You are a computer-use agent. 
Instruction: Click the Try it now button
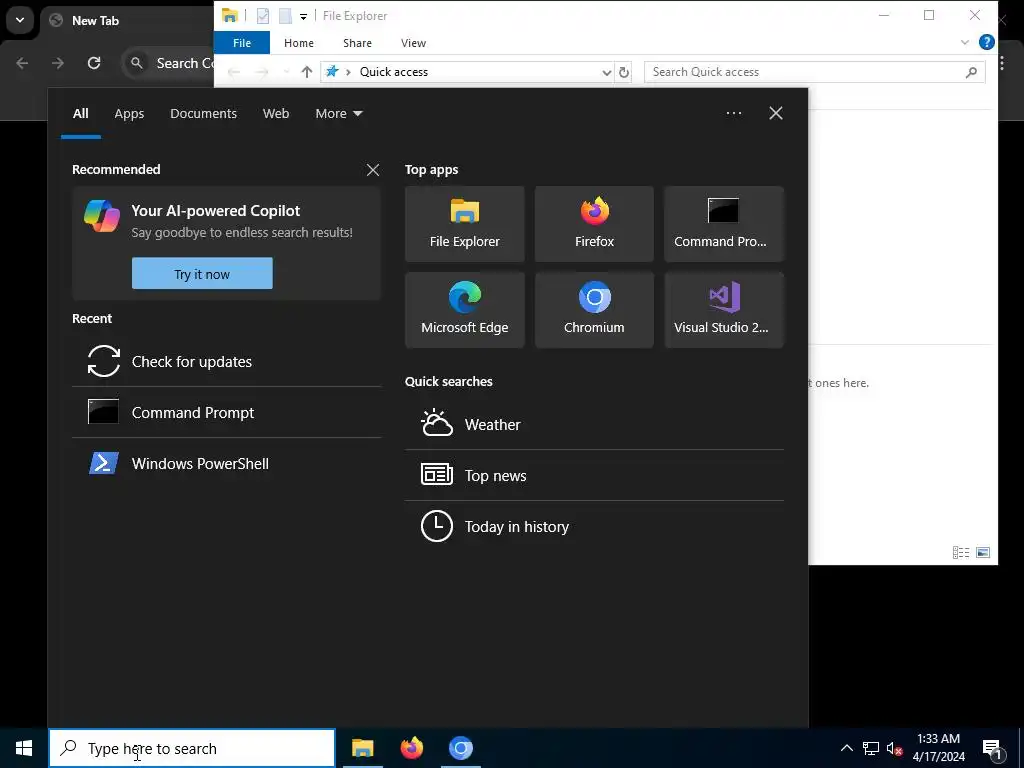coord(202,274)
